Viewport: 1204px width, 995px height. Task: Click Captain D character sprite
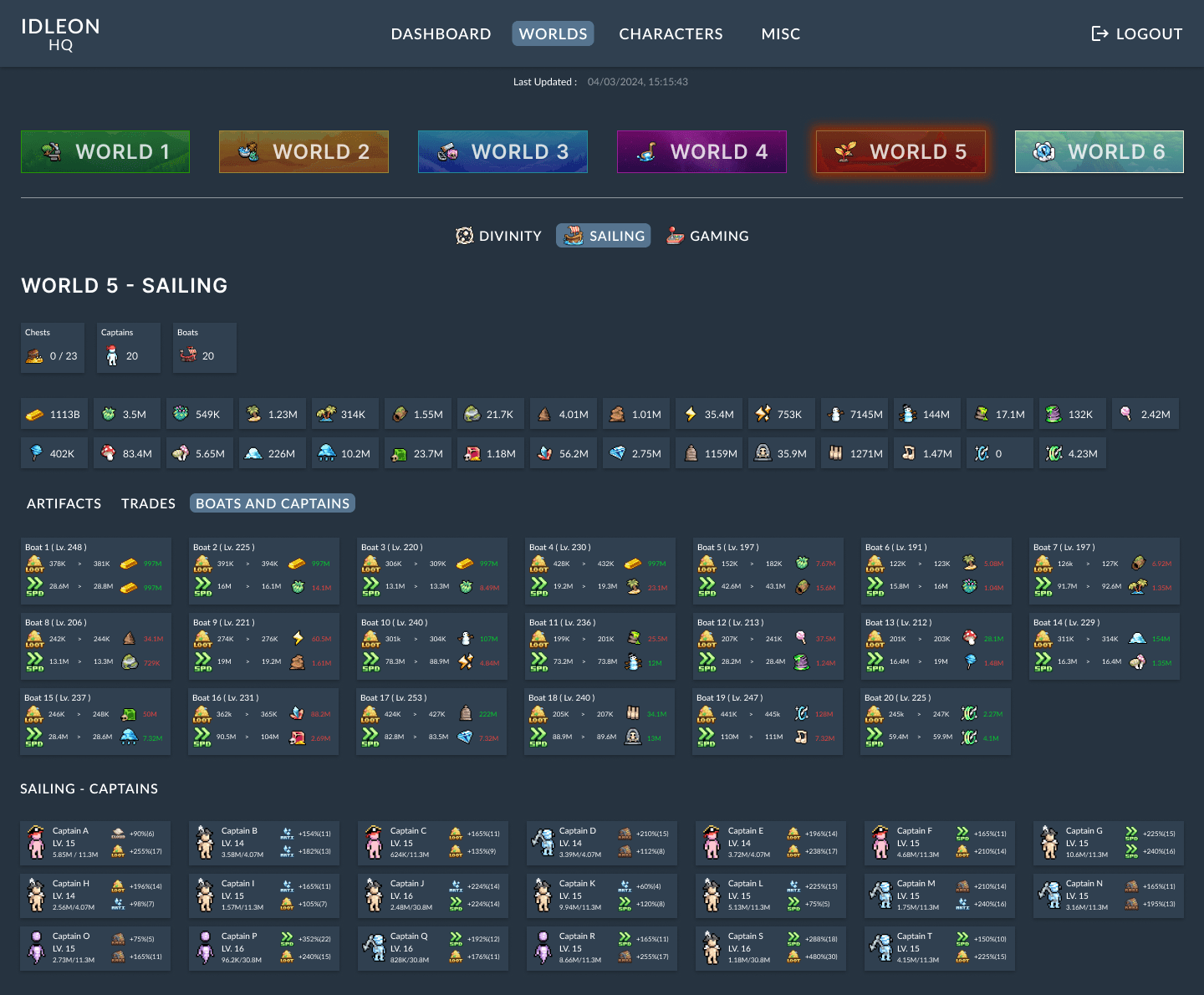click(x=543, y=843)
